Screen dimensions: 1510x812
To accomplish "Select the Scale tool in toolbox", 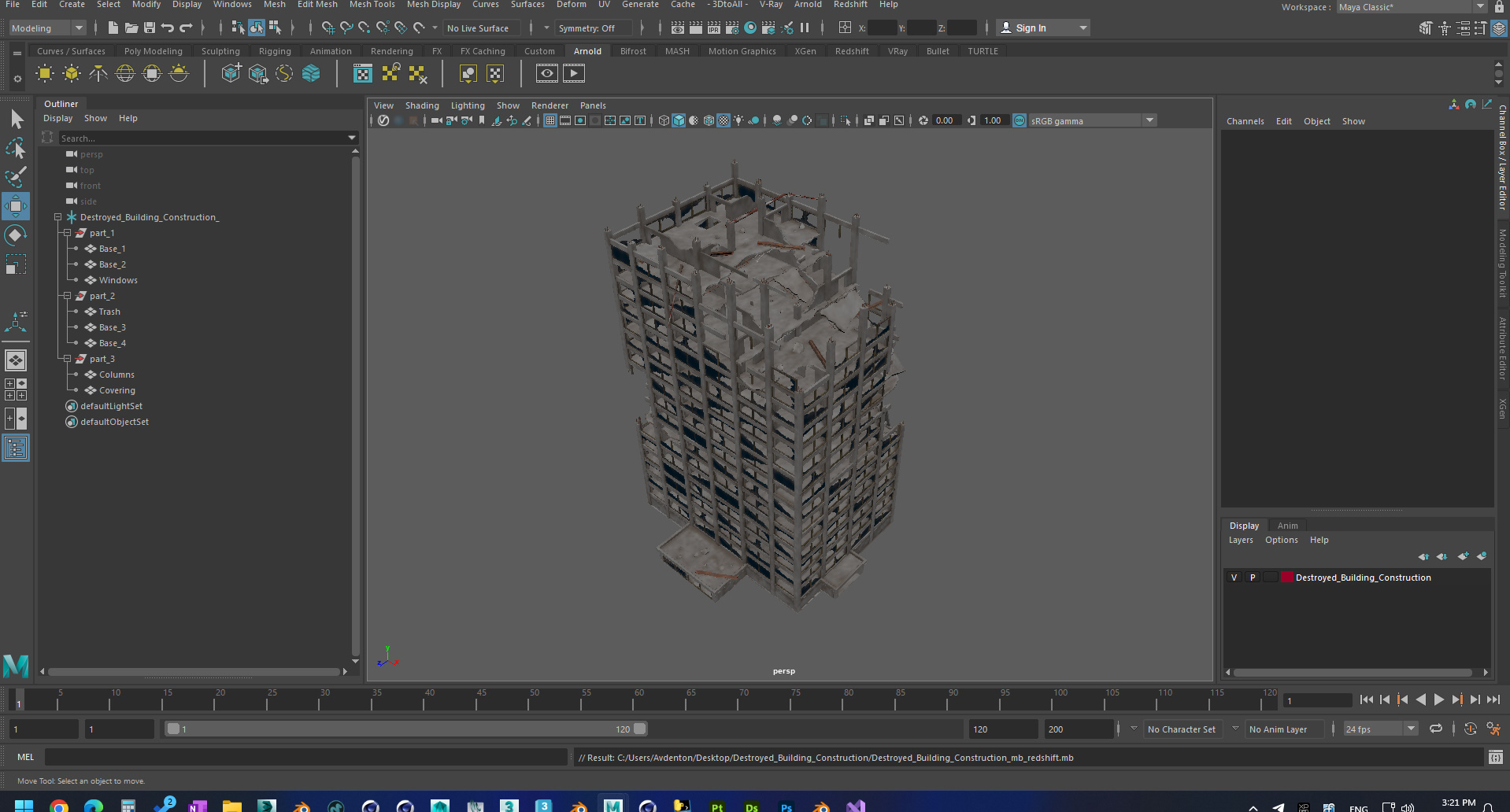I will pyautogui.click(x=16, y=264).
